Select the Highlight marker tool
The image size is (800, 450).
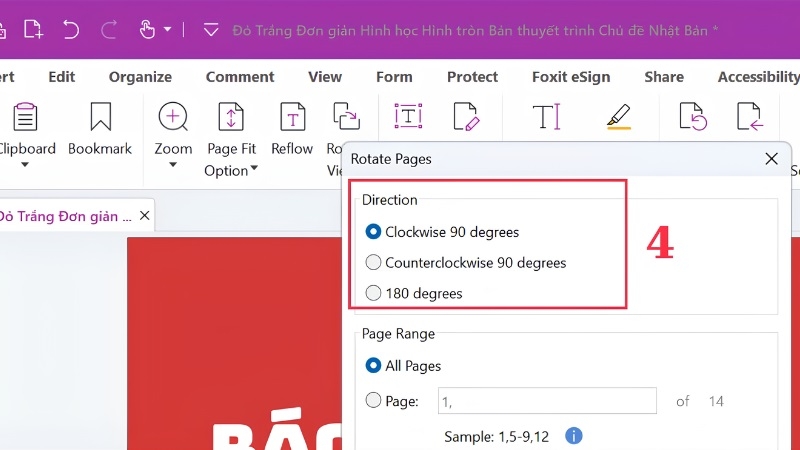pyautogui.click(x=619, y=116)
